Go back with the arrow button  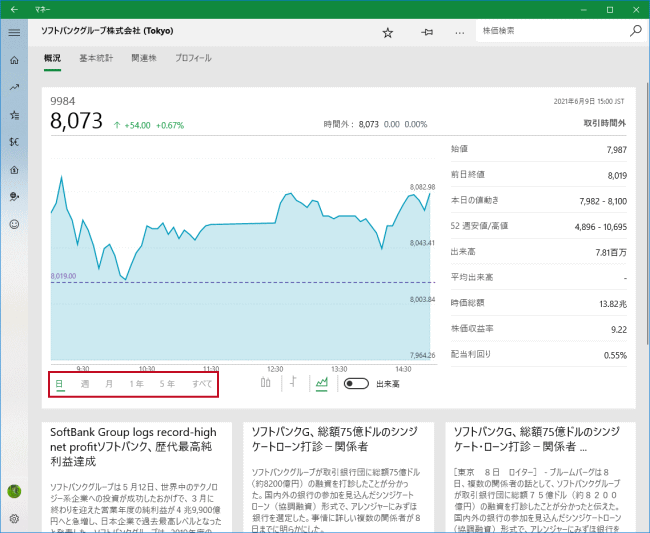click(x=14, y=10)
